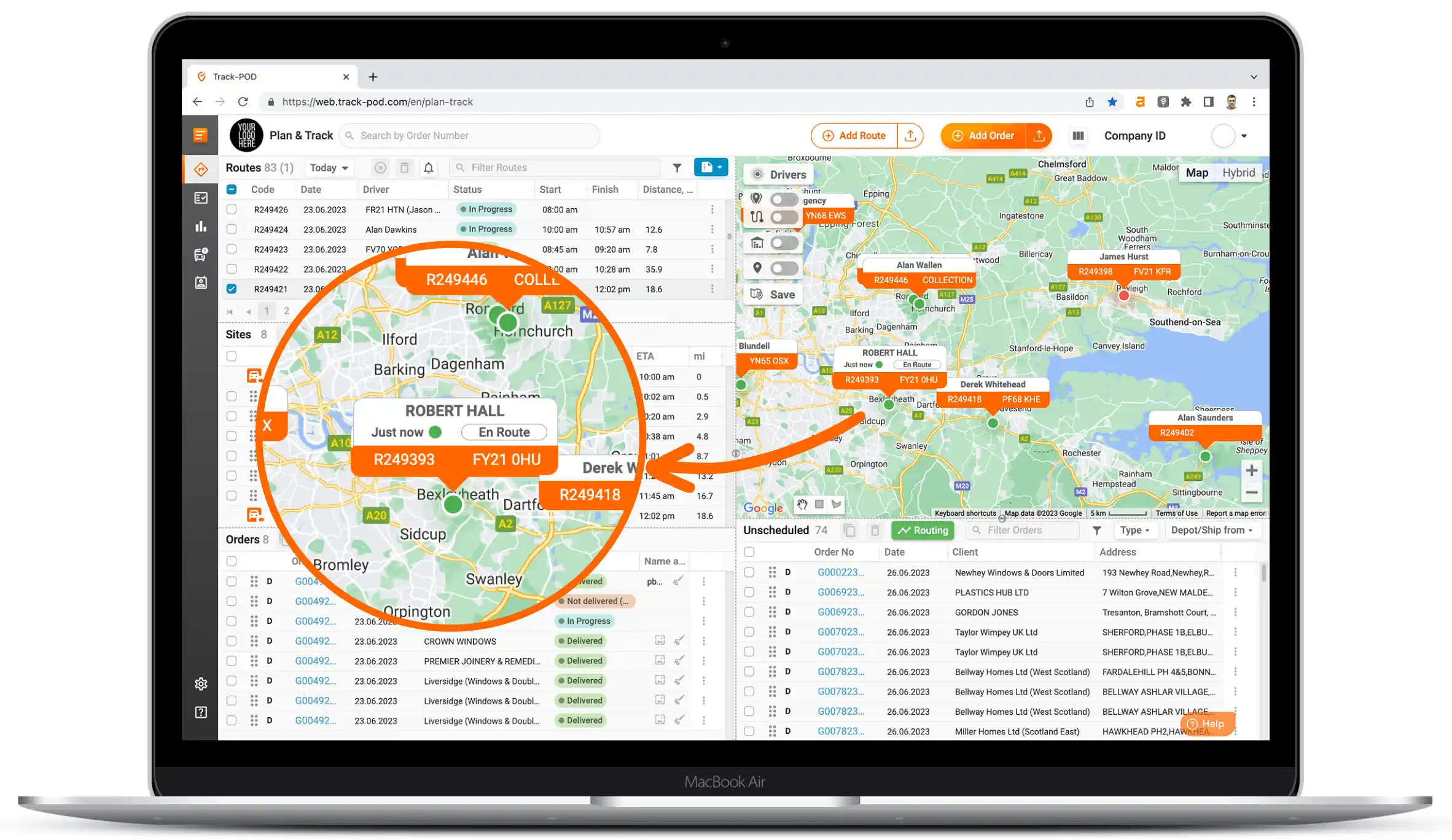Viewport: 1452px width, 840px height.
Task: Open the Type filter dropdown
Action: point(1134,530)
